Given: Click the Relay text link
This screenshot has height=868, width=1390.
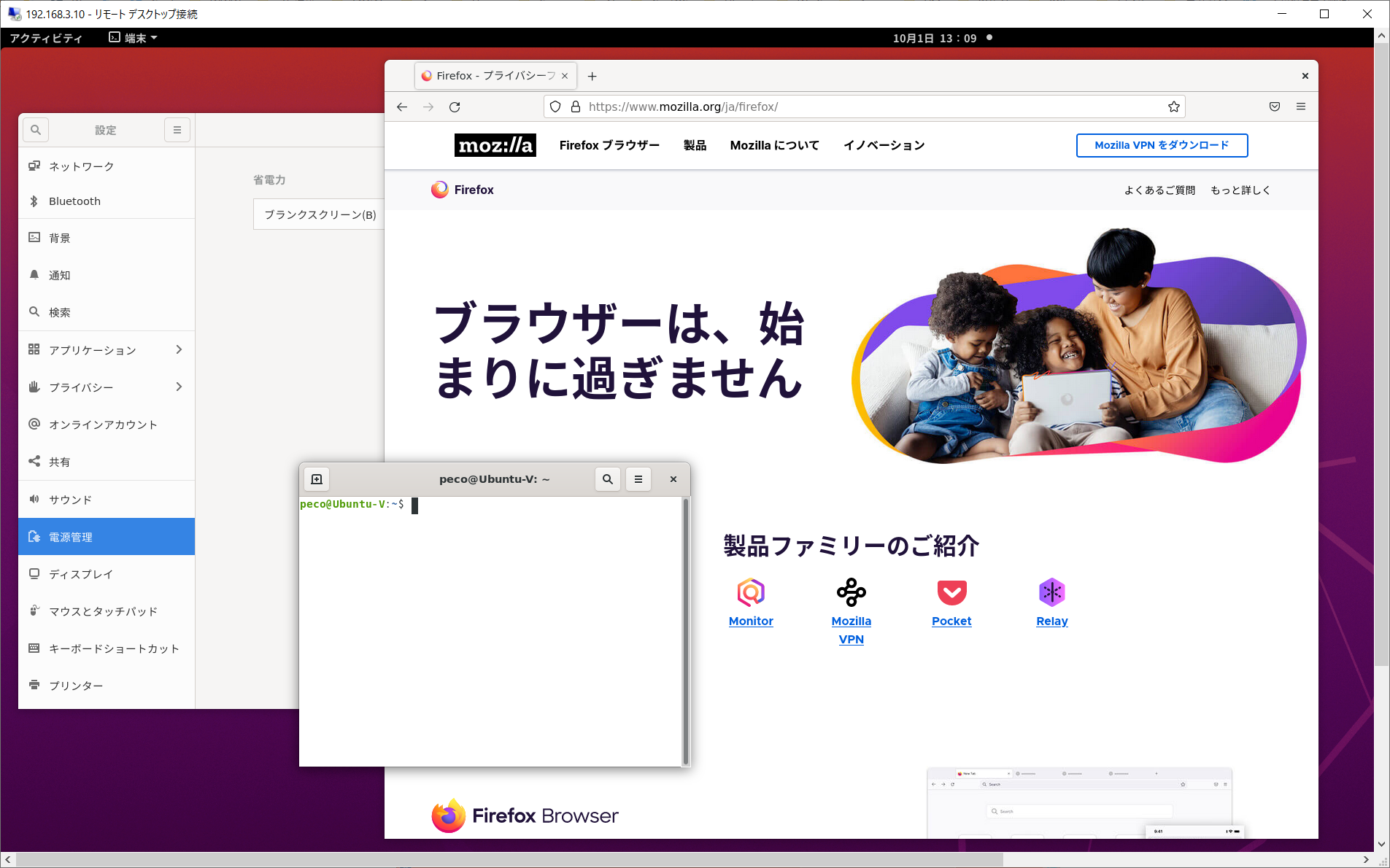Looking at the screenshot, I should (1052, 621).
